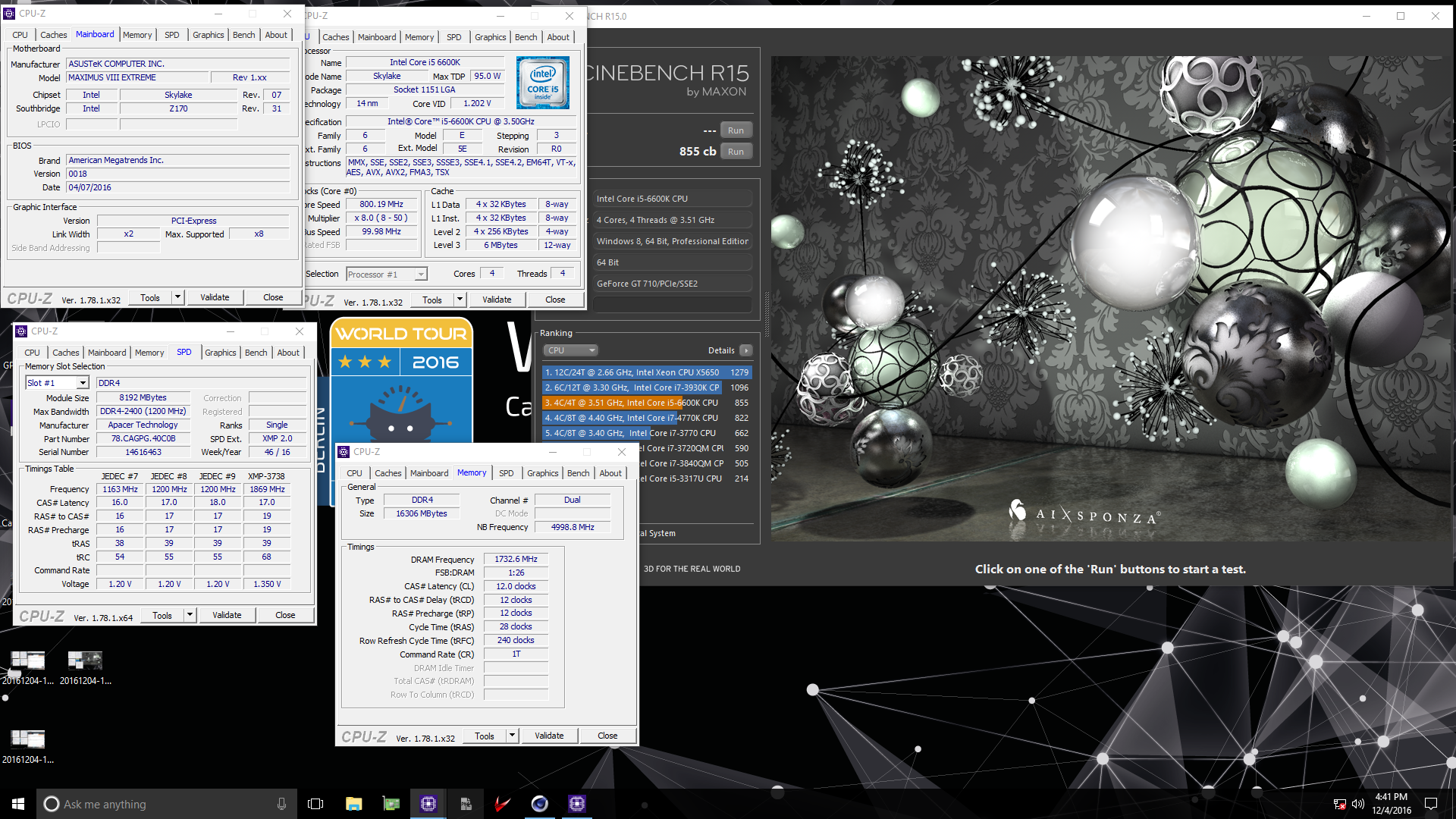Expand Tools arrow in Mainboard CPU-Z window

pyautogui.click(x=177, y=297)
